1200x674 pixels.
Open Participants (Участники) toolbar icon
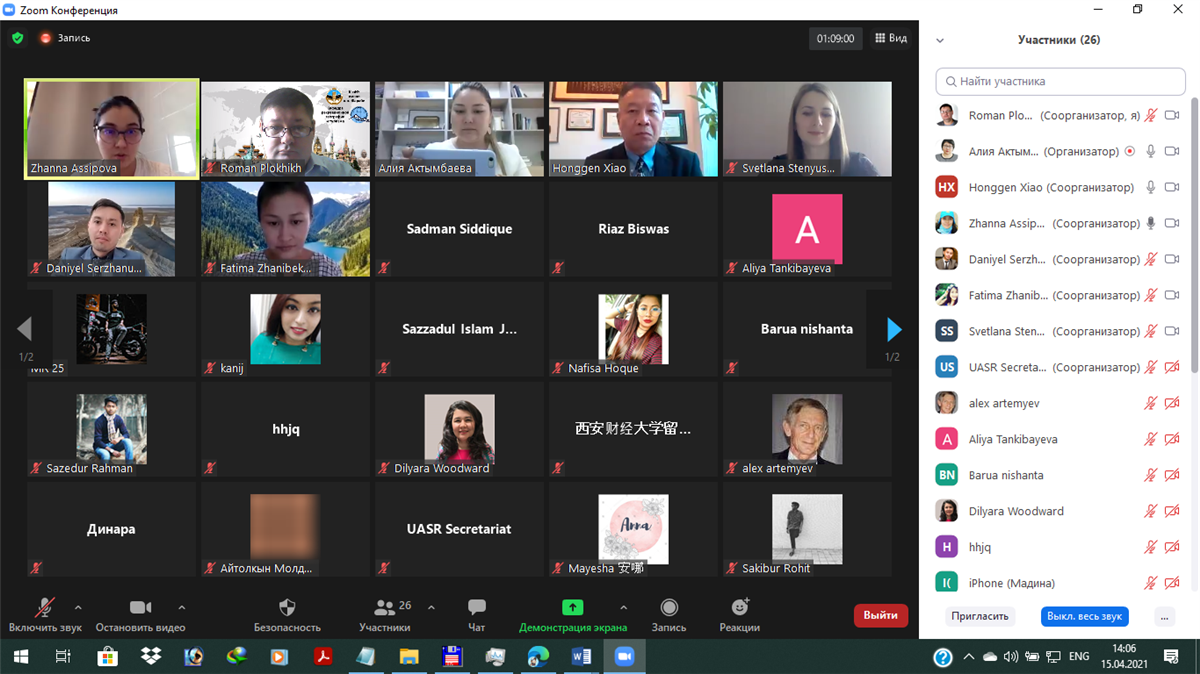(x=384, y=608)
